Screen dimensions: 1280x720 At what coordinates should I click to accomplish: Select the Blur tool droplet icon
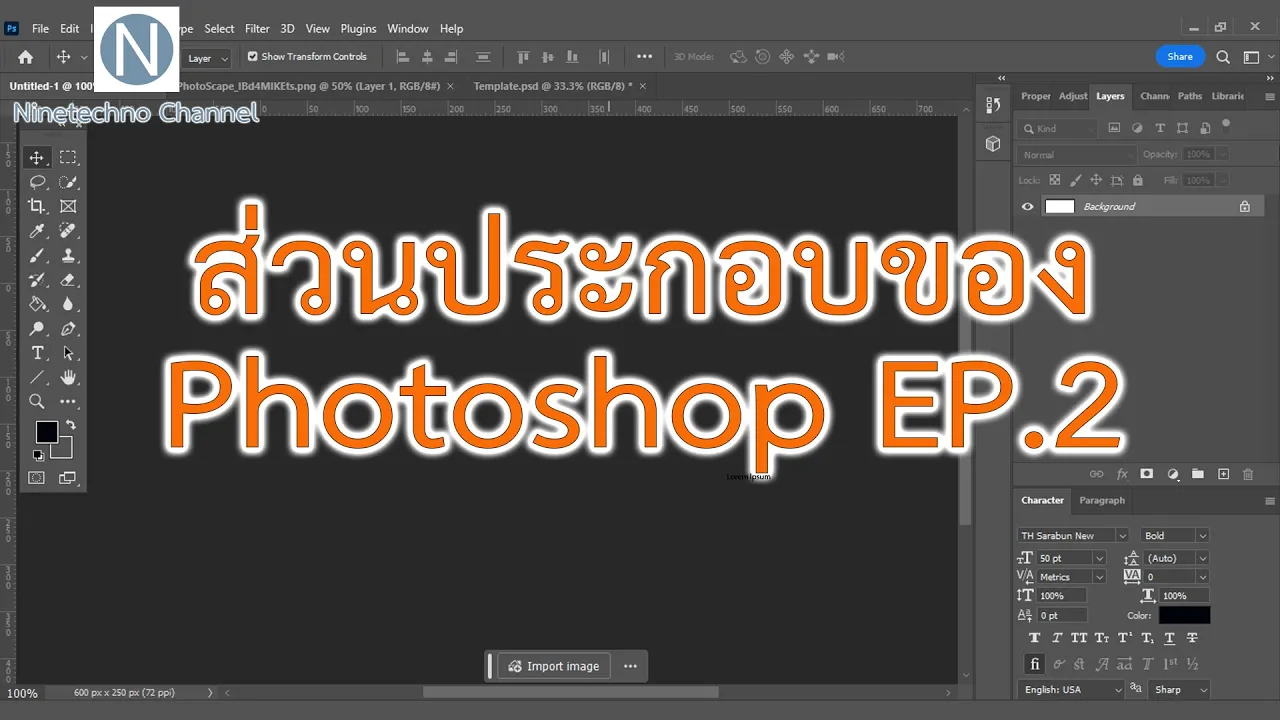(68, 304)
